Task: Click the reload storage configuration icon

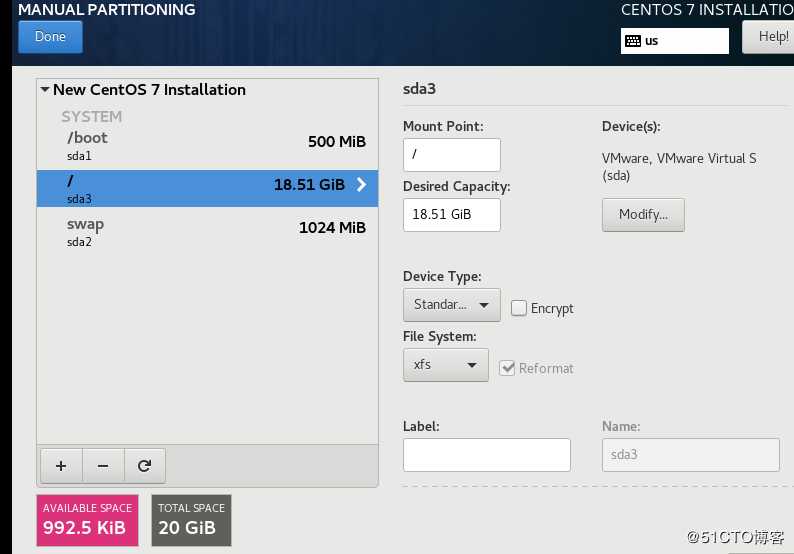Action: (x=144, y=465)
